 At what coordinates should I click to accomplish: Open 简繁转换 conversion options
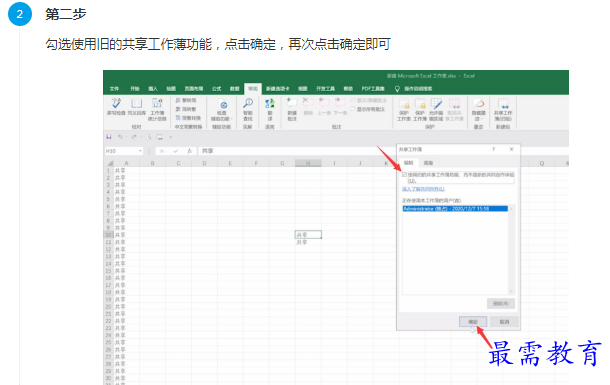[188, 118]
